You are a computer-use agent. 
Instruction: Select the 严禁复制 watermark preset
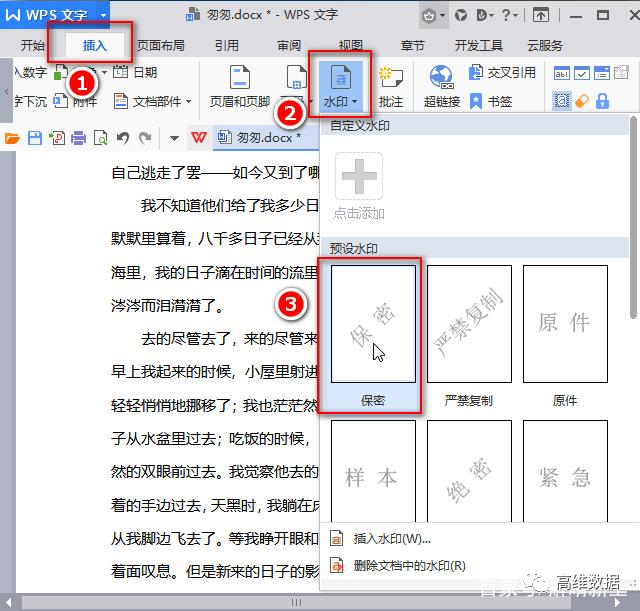tap(469, 324)
